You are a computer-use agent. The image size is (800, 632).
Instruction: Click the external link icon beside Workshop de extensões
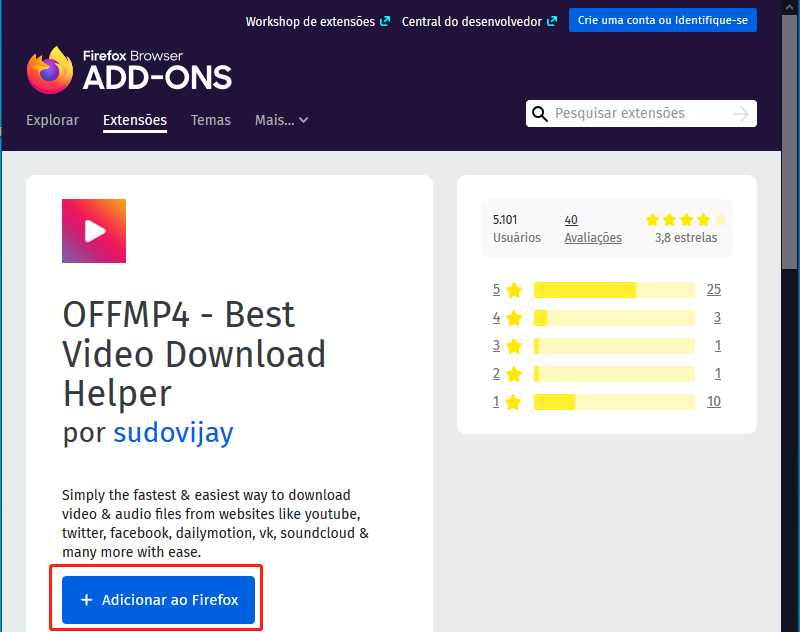(x=385, y=21)
